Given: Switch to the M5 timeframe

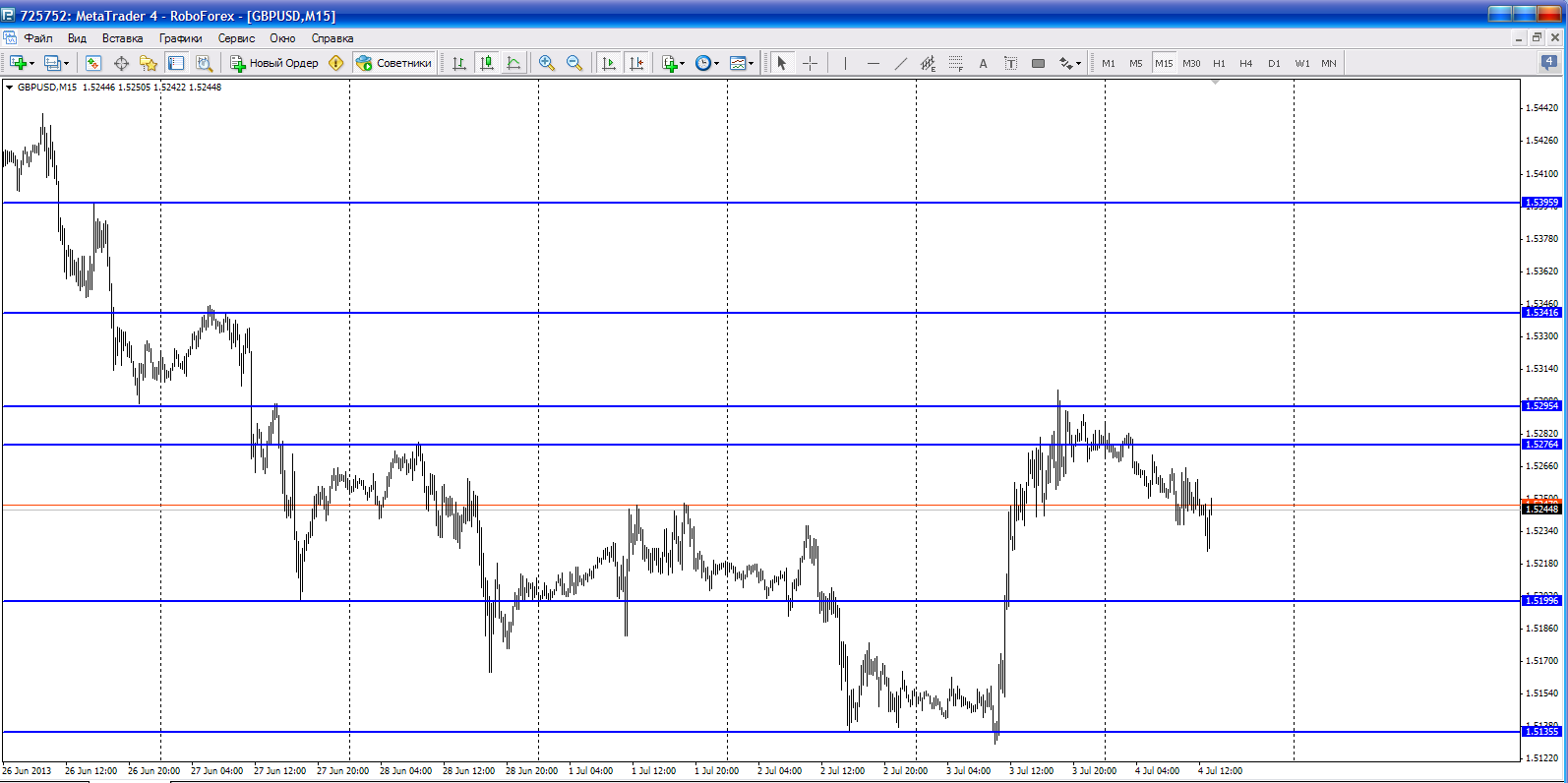Looking at the screenshot, I should coord(1136,63).
